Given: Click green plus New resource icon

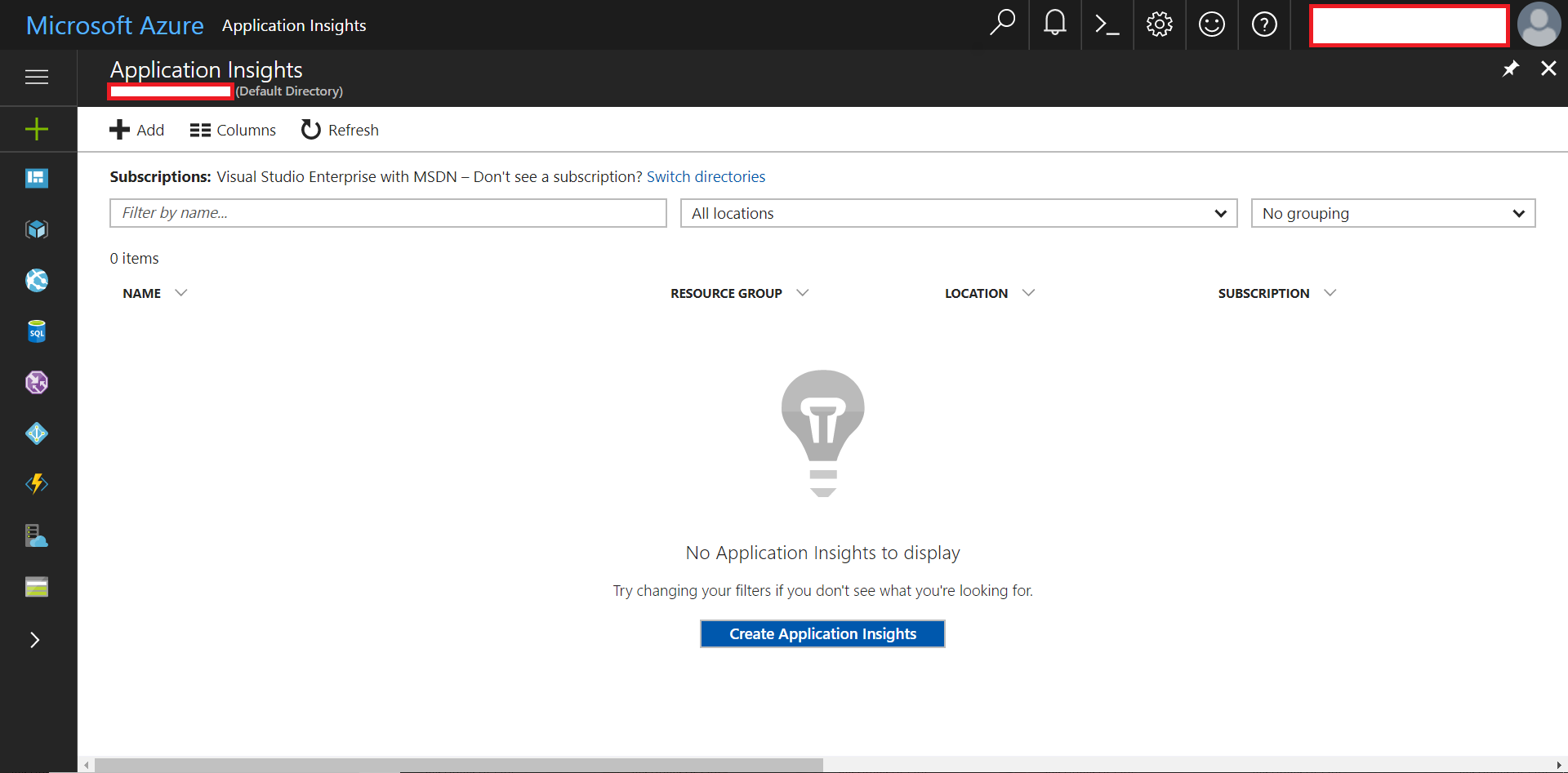Looking at the screenshot, I should [x=37, y=129].
